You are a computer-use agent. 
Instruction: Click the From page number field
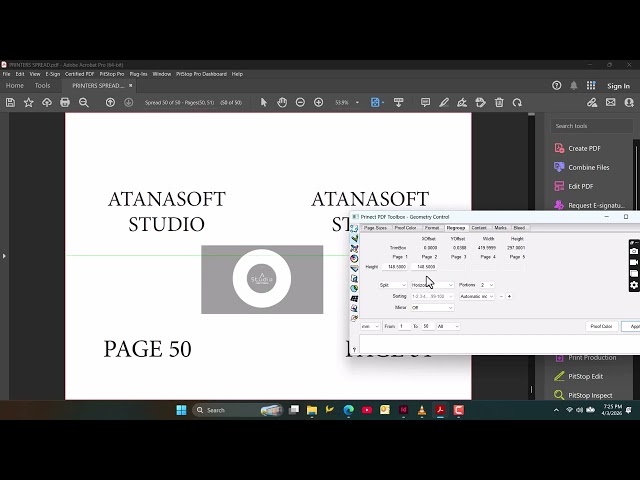click(404, 327)
